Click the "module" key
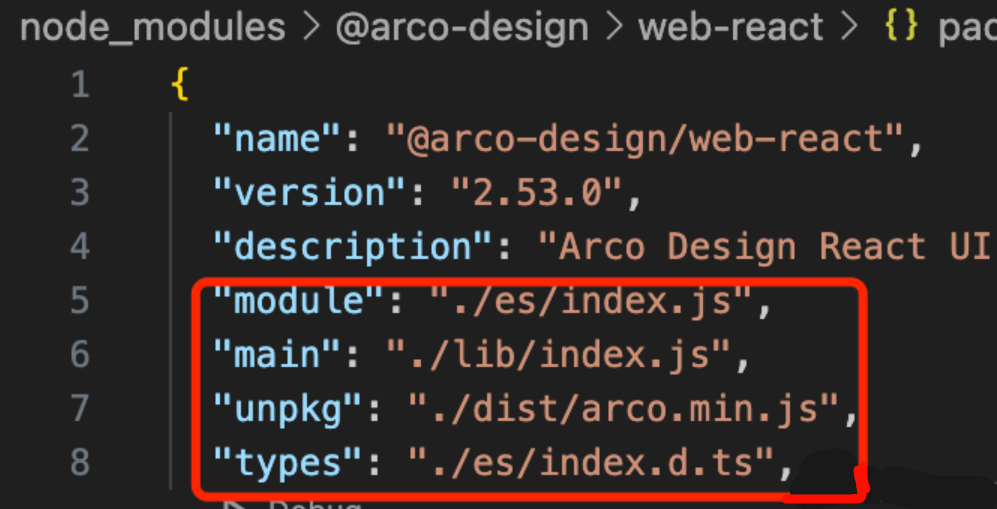997x509 pixels. pyautogui.click(x=299, y=301)
